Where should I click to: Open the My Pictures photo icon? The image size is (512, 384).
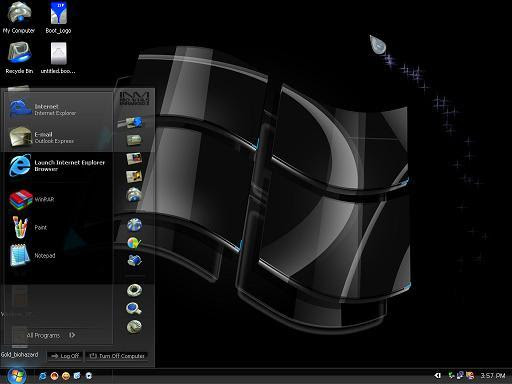134,159
